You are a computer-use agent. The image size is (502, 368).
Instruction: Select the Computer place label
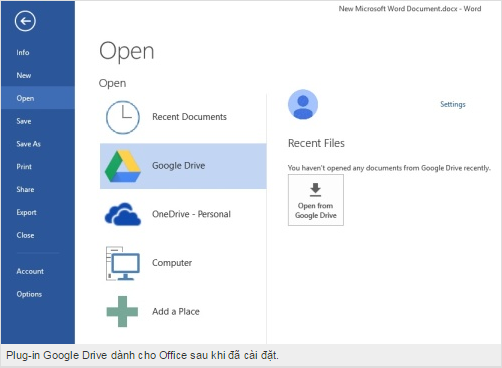[x=172, y=263]
